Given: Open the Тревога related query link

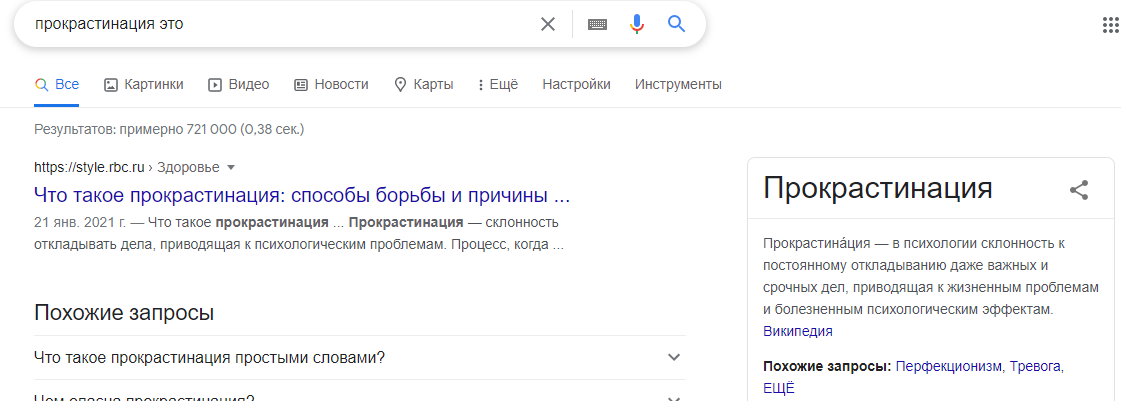Looking at the screenshot, I should [1035, 367].
